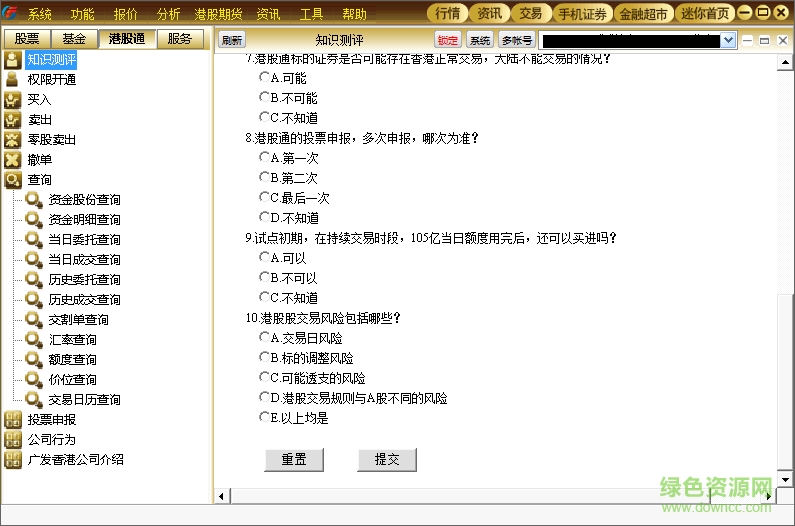Viewport: 795px width, 526px height.
Task: Click magnifier icon beside 价位查询
Action: (34, 379)
